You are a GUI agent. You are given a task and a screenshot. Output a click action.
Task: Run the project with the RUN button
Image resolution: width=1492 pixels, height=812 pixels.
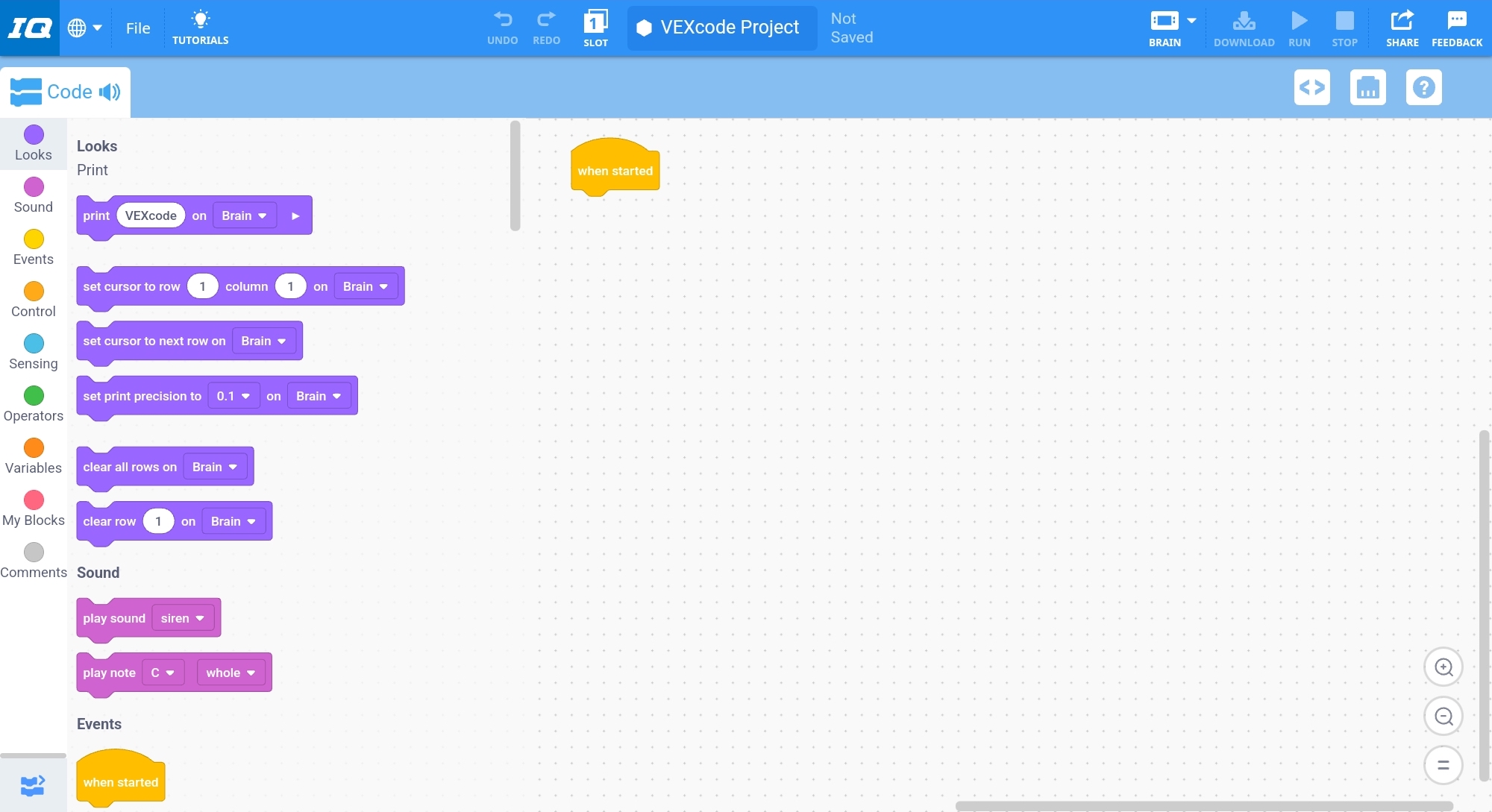coord(1299,20)
